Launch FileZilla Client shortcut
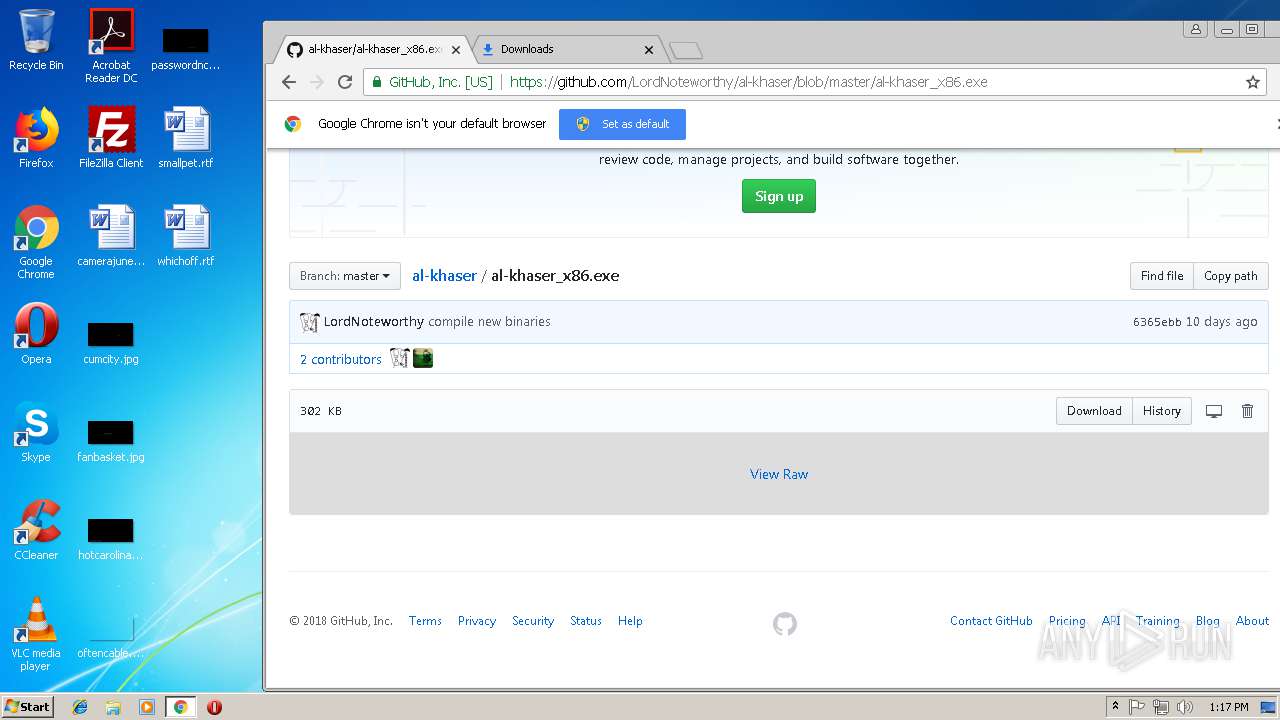This screenshot has height=720, width=1280. (x=111, y=138)
